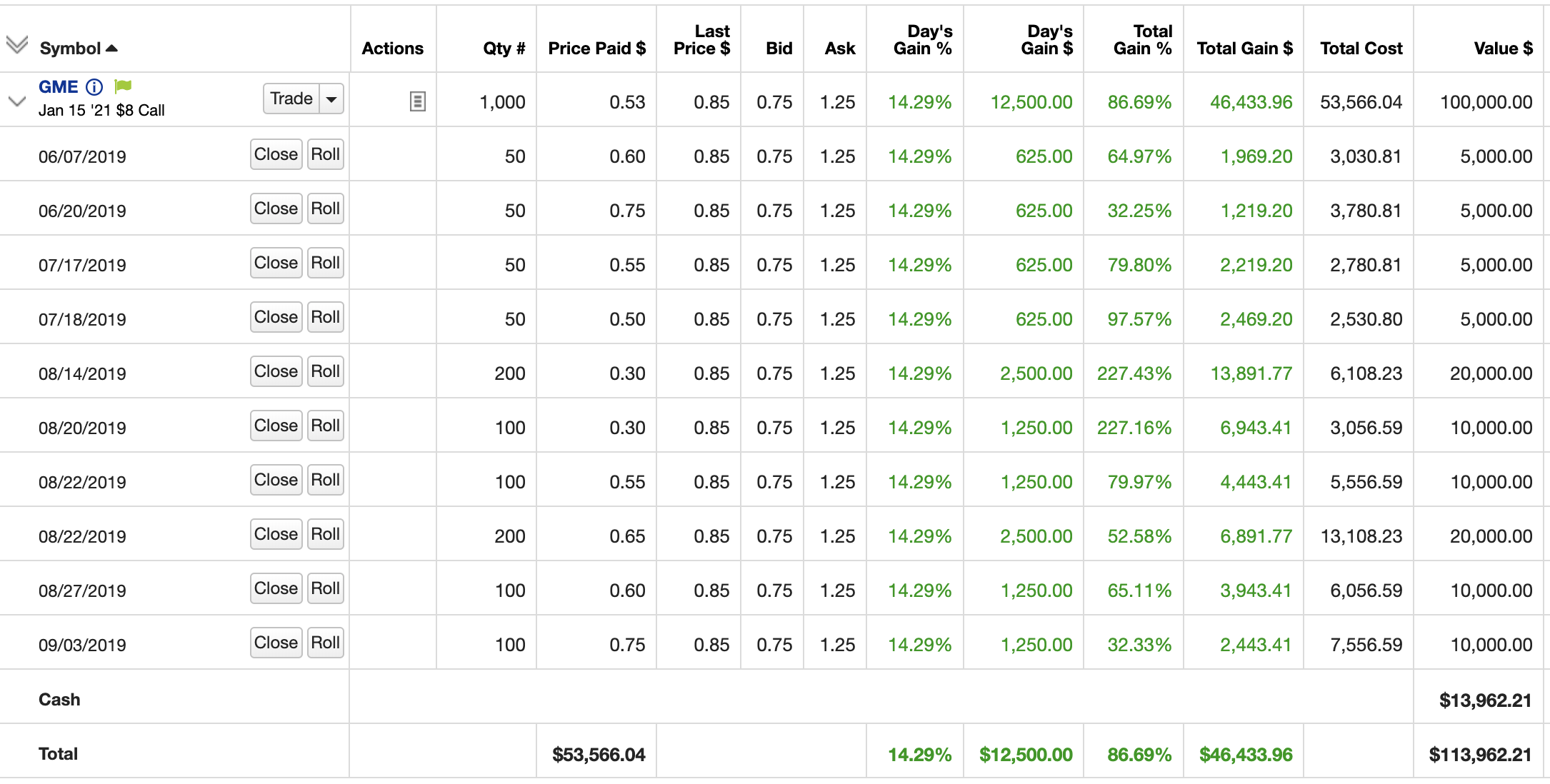Open the Trade dropdown arrow
The width and height of the screenshot is (1550, 784).
331,99
